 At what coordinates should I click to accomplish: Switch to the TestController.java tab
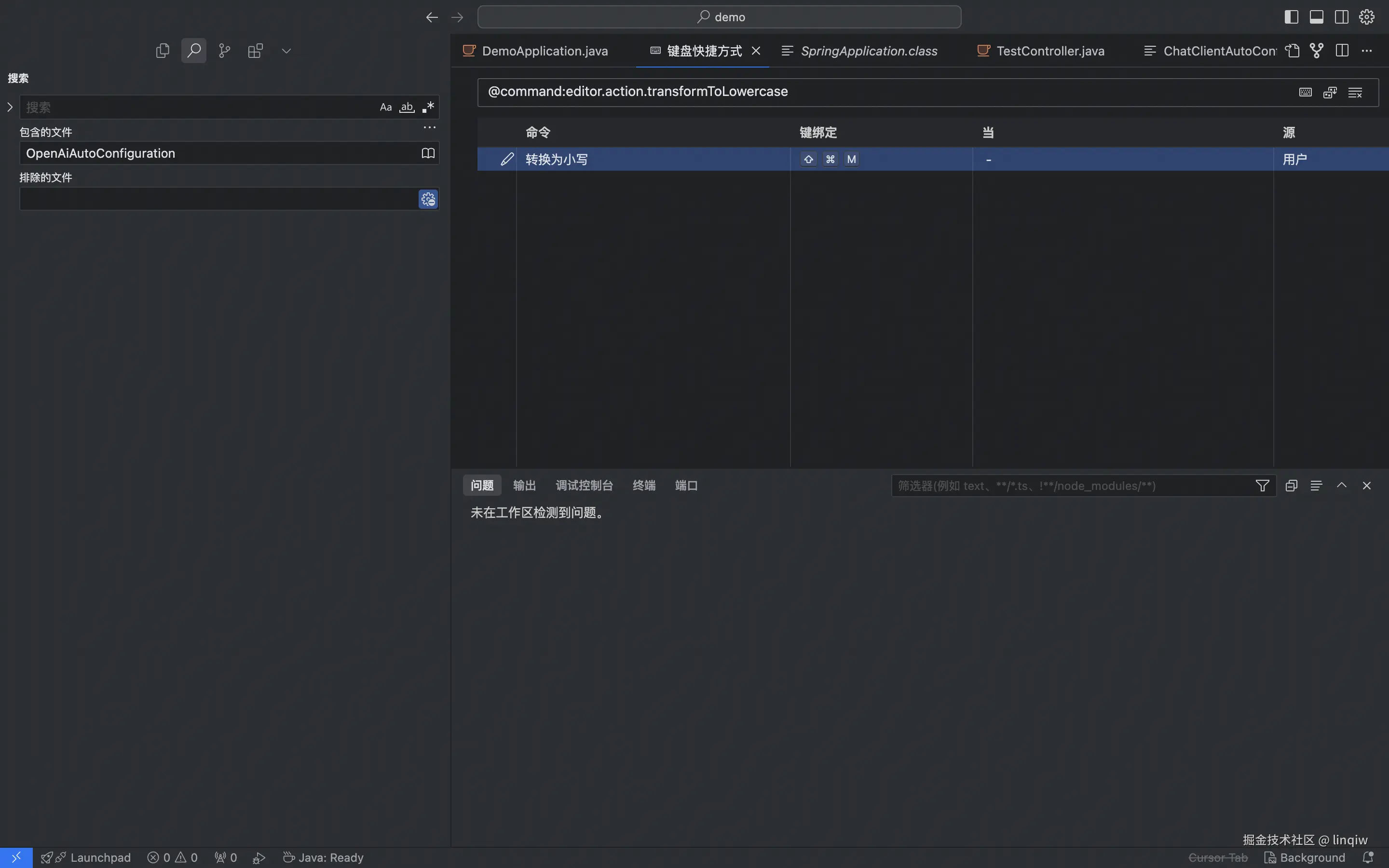coord(1050,51)
